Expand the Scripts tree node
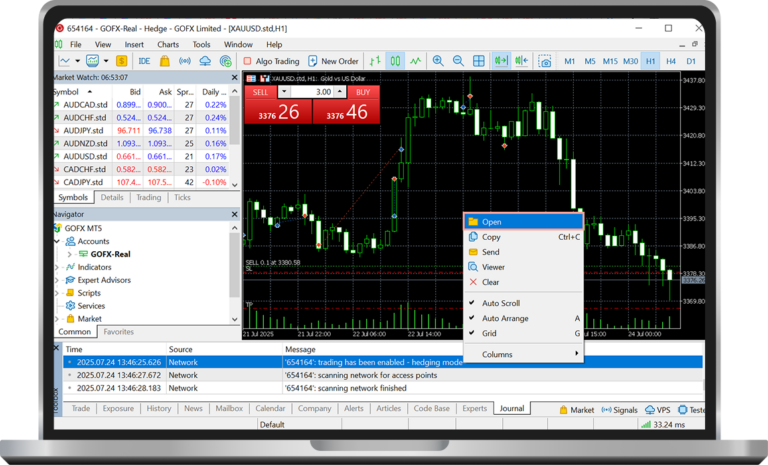Viewport: 768px width, 465px height. [x=57, y=293]
